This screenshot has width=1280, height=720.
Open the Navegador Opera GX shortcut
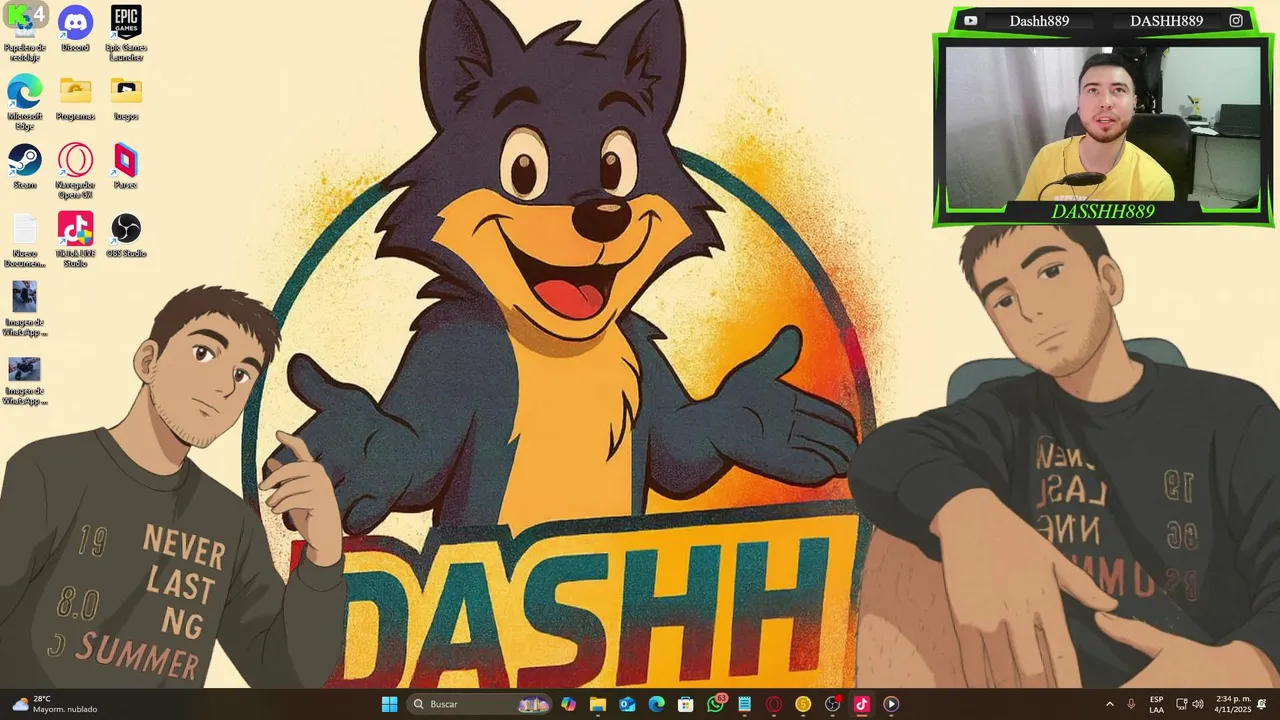[x=75, y=171]
